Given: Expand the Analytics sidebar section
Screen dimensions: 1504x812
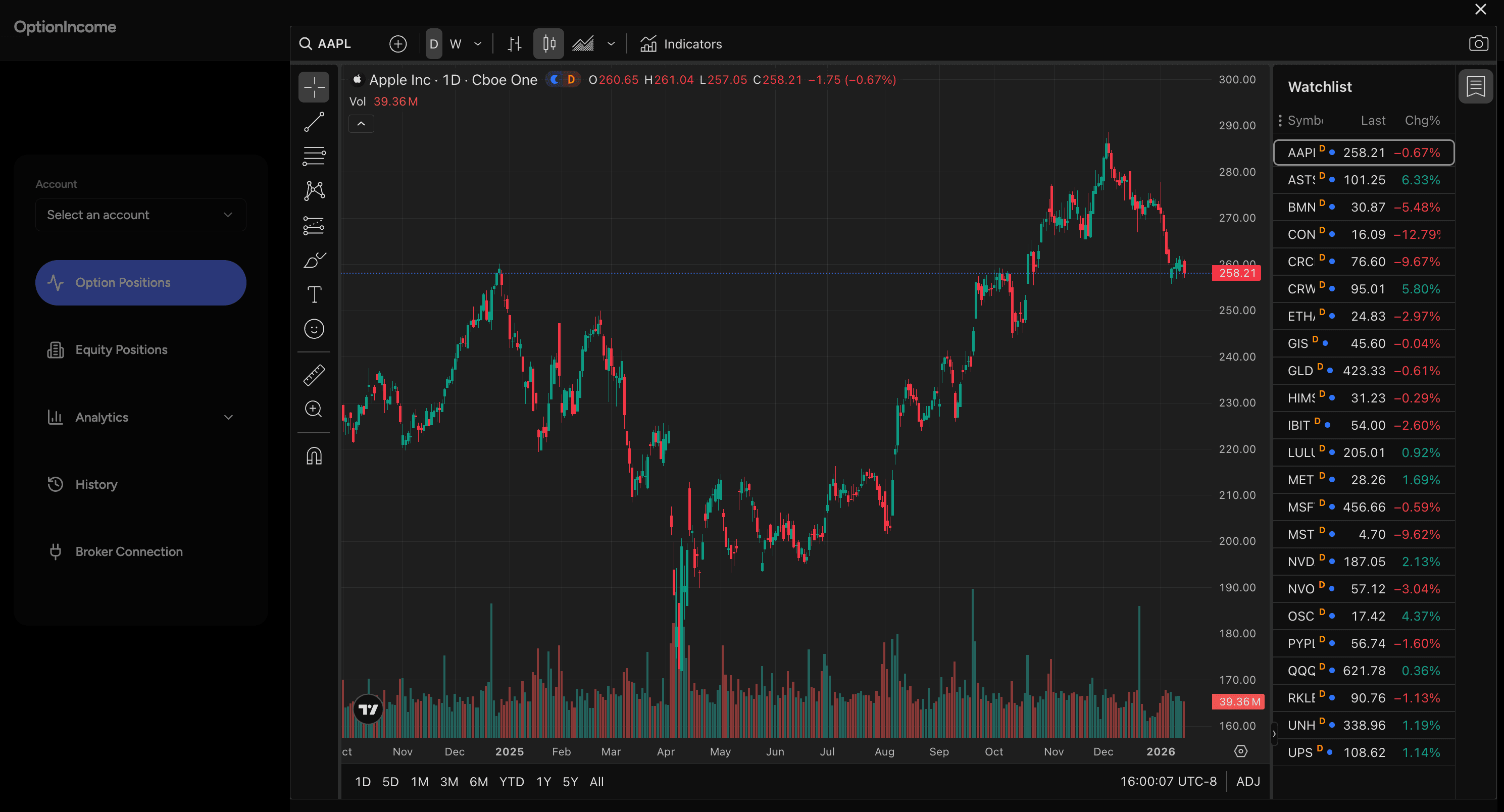Looking at the screenshot, I should pos(141,417).
